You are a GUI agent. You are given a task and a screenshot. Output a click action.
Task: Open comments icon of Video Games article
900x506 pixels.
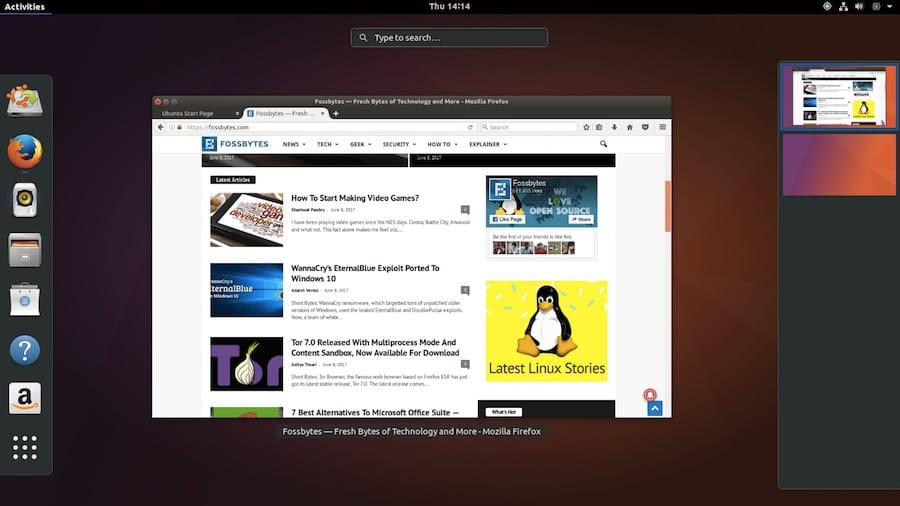(465, 210)
